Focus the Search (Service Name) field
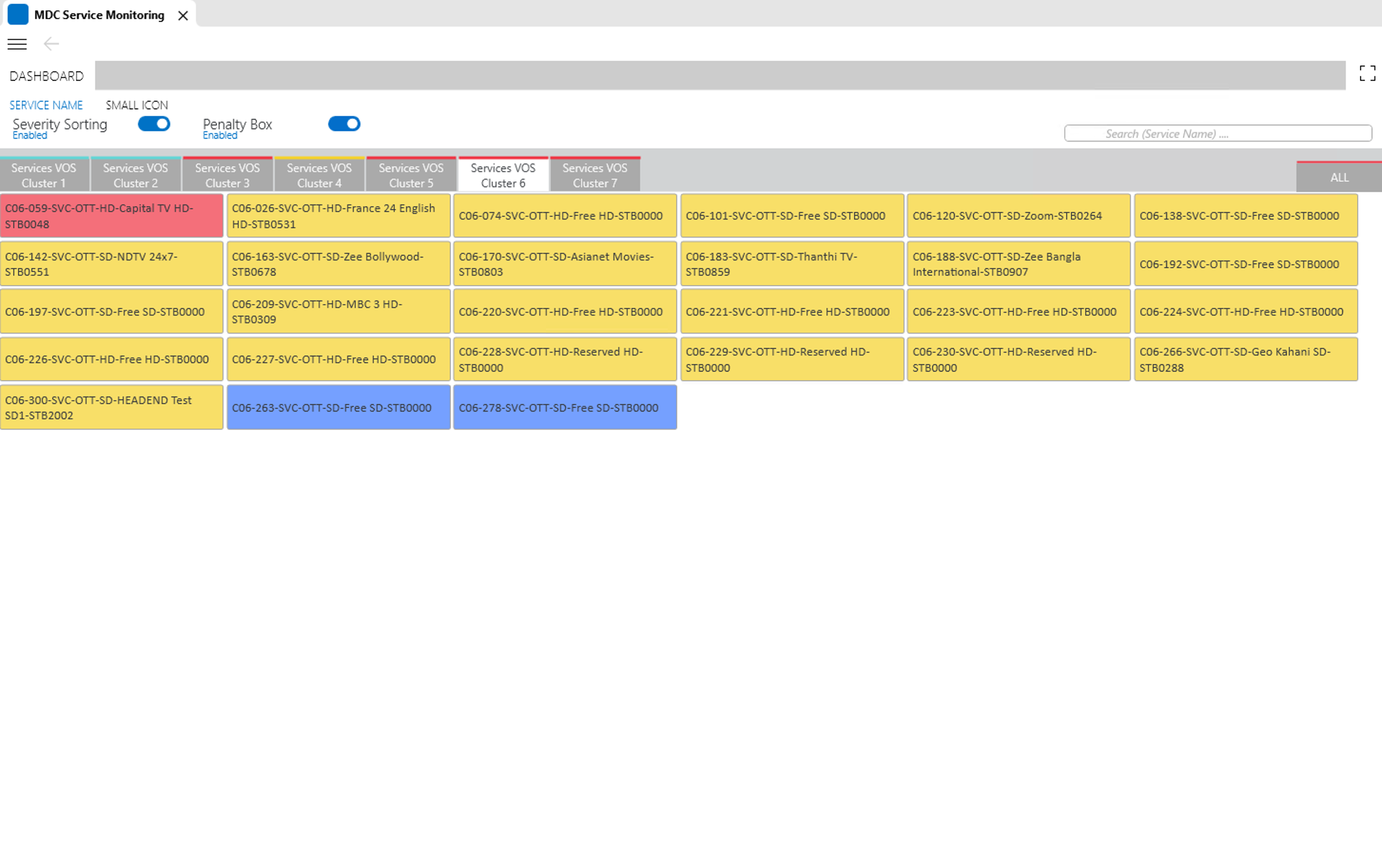 point(1218,133)
